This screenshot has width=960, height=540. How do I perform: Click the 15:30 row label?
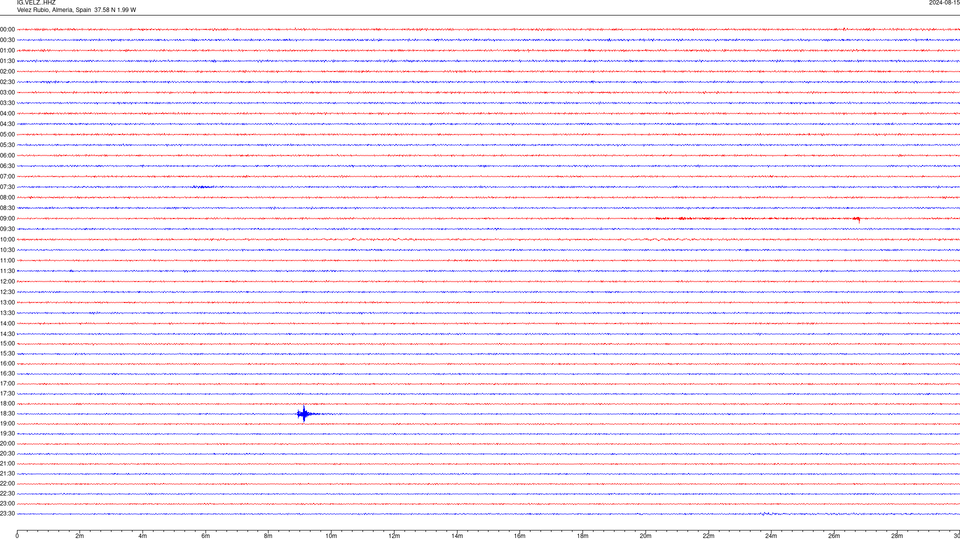tap(7, 353)
